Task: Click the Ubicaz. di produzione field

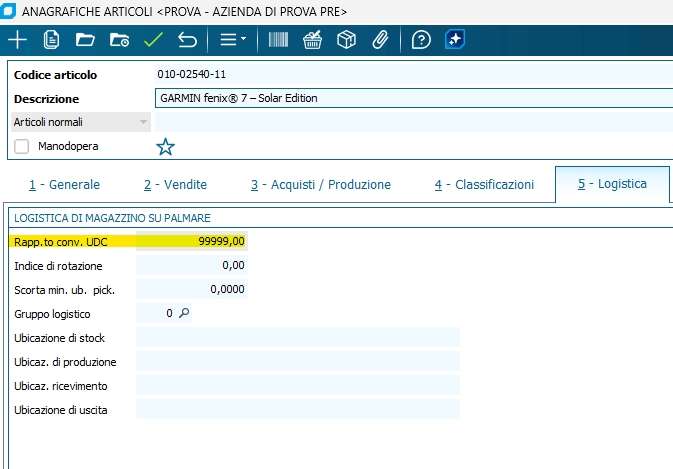Action: 298,361
